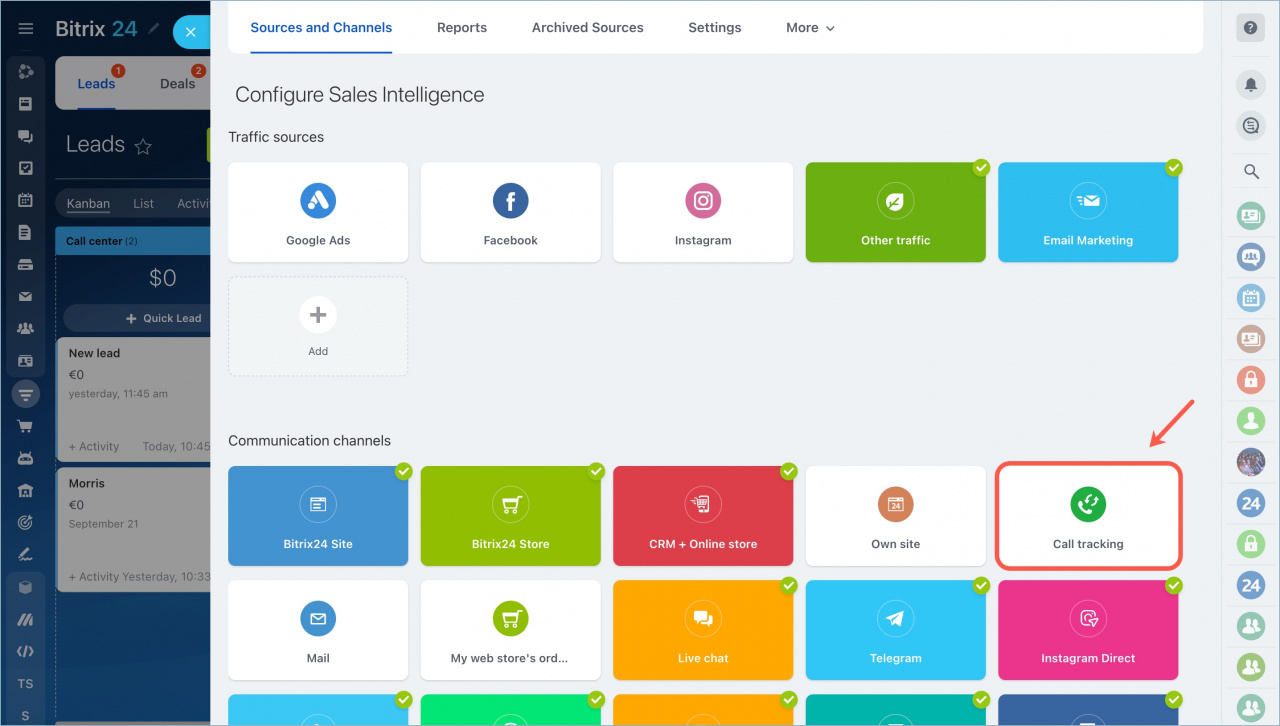
Task: Switch to Sources and Channels tab
Action: pyautogui.click(x=321, y=28)
